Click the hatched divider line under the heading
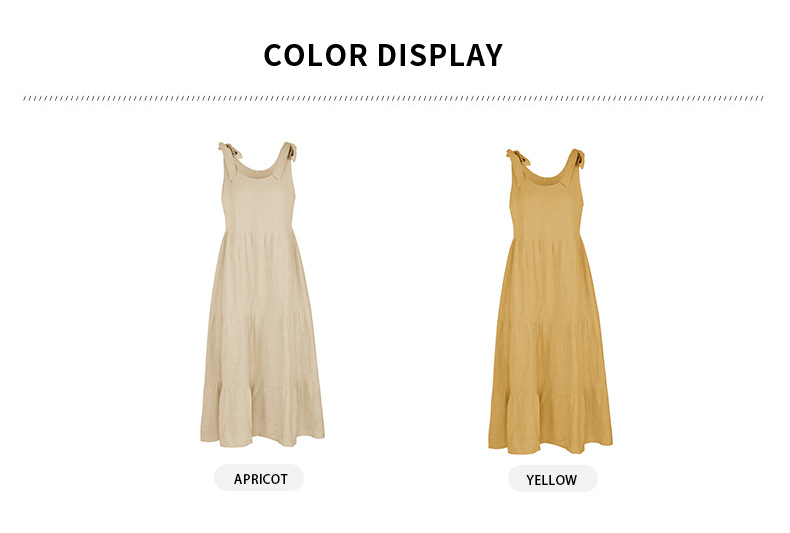Image resolution: width=790 pixels, height=533 pixels. click(x=393, y=98)
